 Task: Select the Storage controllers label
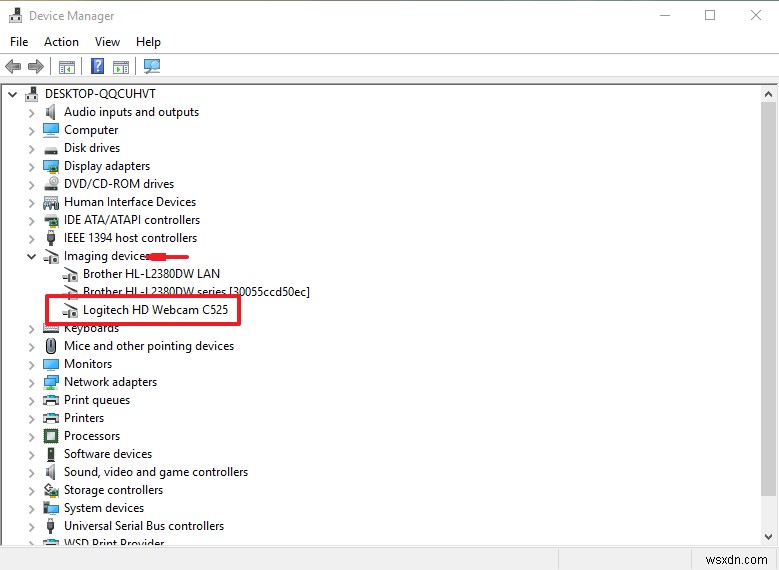point(113,490)
